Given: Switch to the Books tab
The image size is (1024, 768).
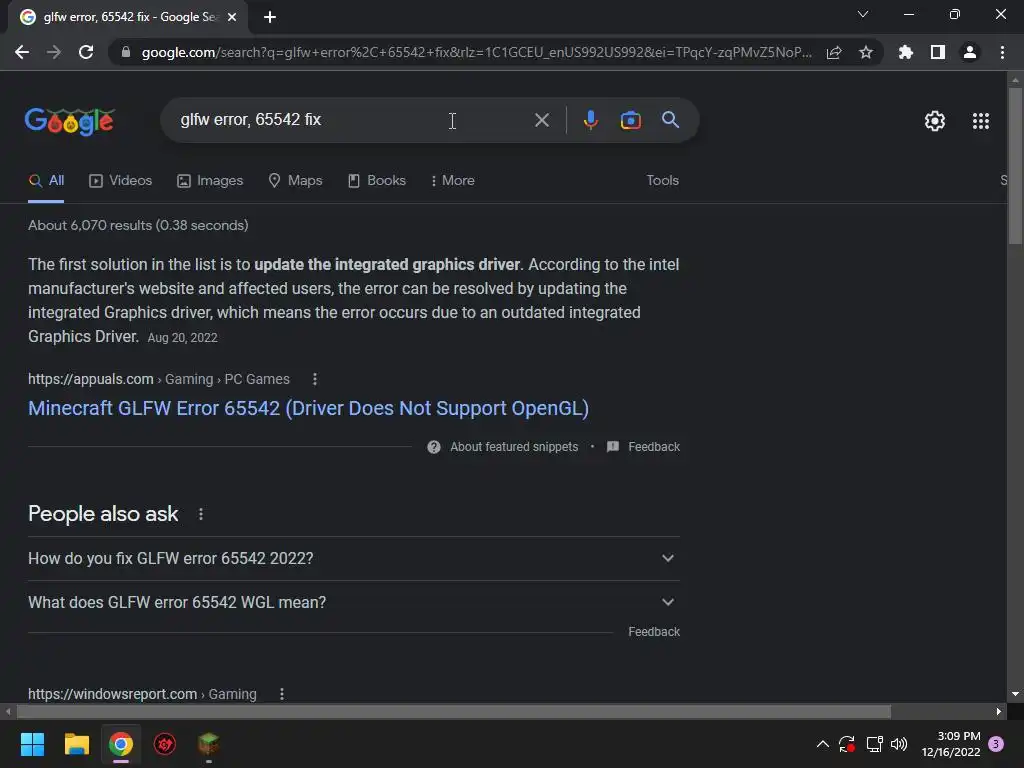Looking at the screenshot, I should pos(377,181).
